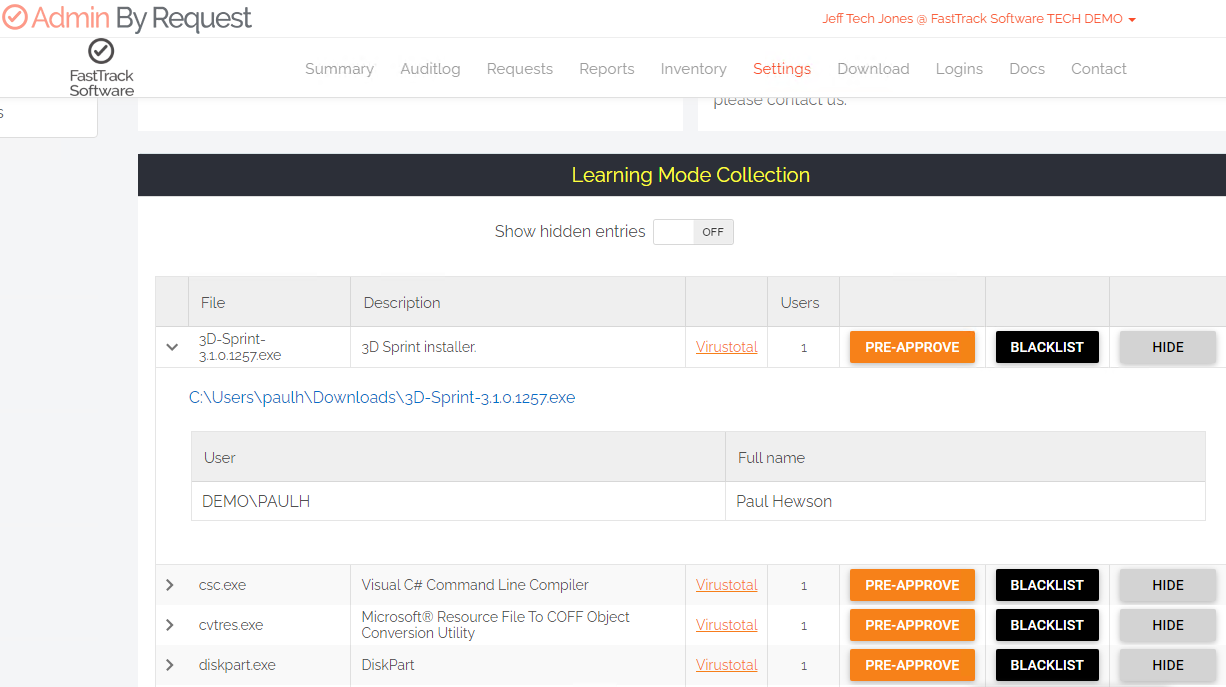Click the Admin By Request logo

tap(127, 18)
